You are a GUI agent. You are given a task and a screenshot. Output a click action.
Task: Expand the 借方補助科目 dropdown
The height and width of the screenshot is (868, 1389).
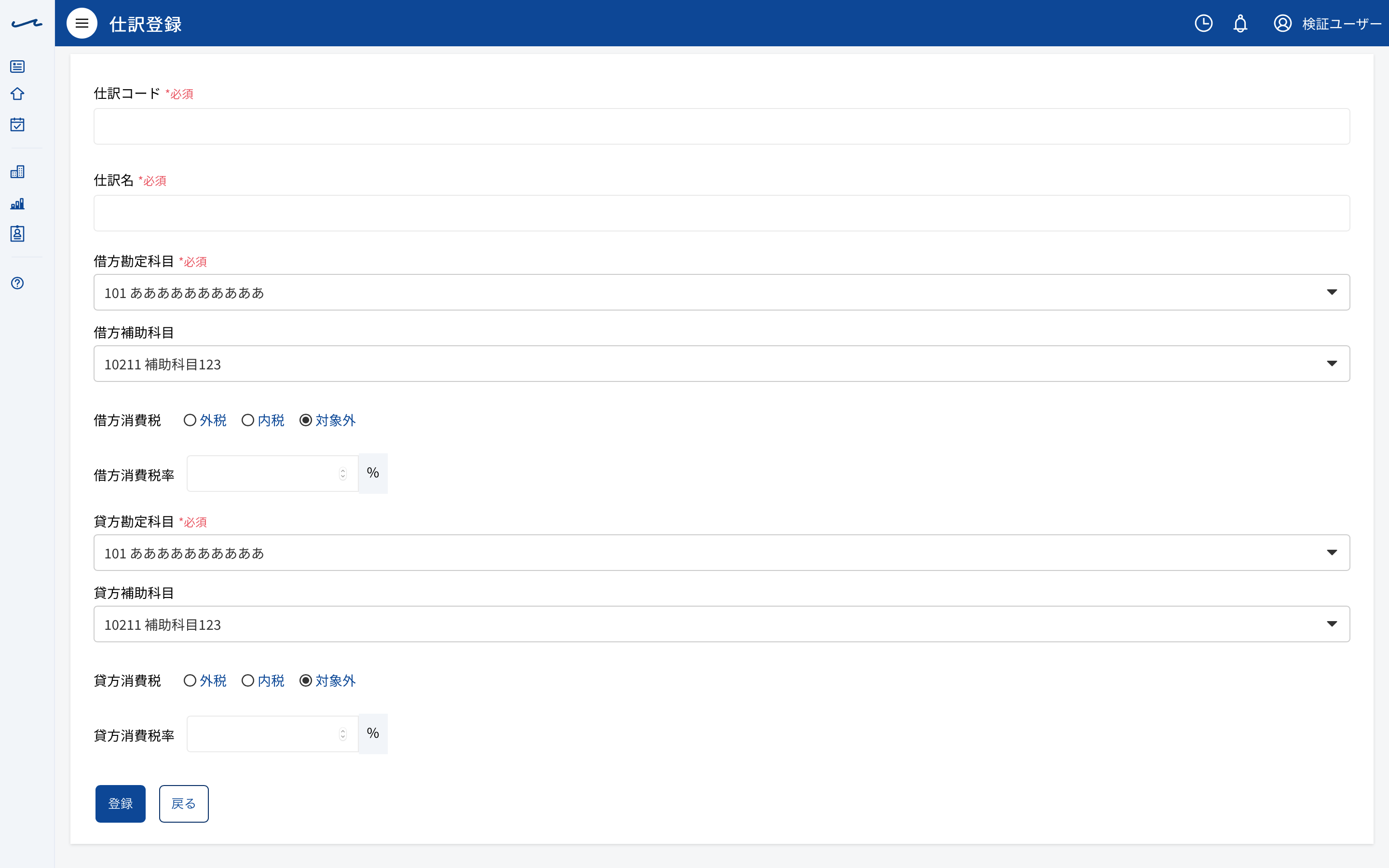coord(722,364)
